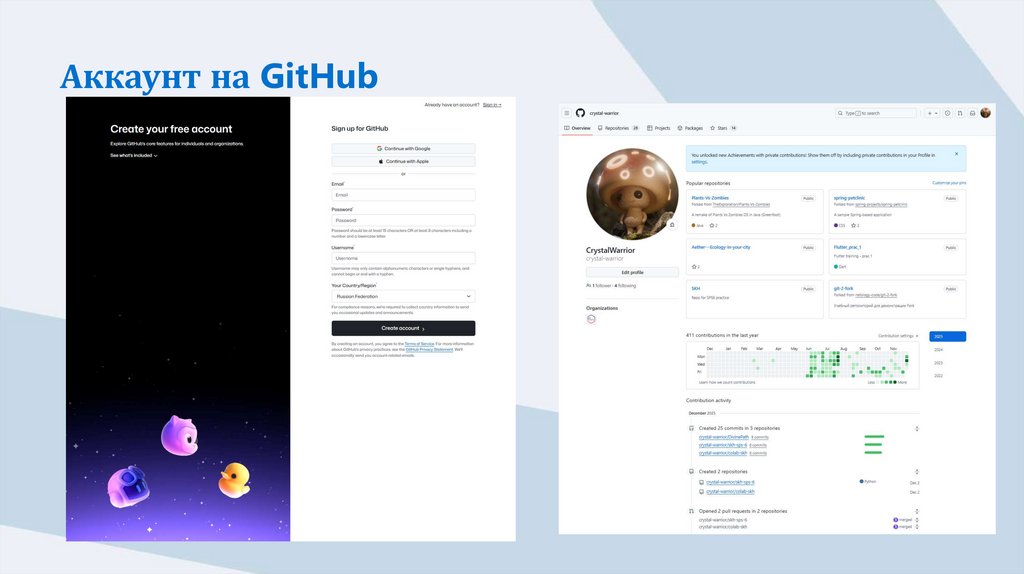Screen dimensions: 1024x574
Task: Open crystal-warrior/colab-skh under Created 2 repositories
Action: coord(730,492)
